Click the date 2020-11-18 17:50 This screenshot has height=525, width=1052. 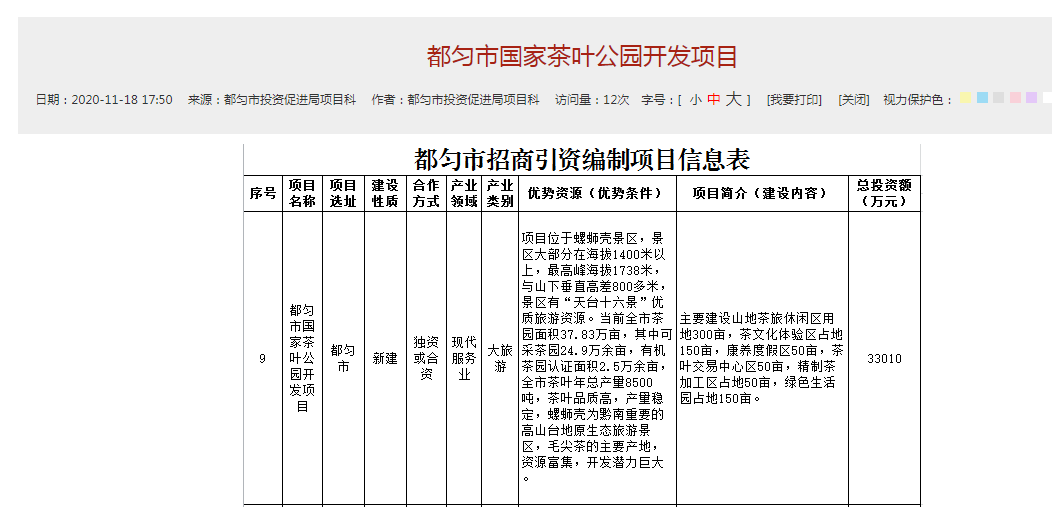coord(122,100)
